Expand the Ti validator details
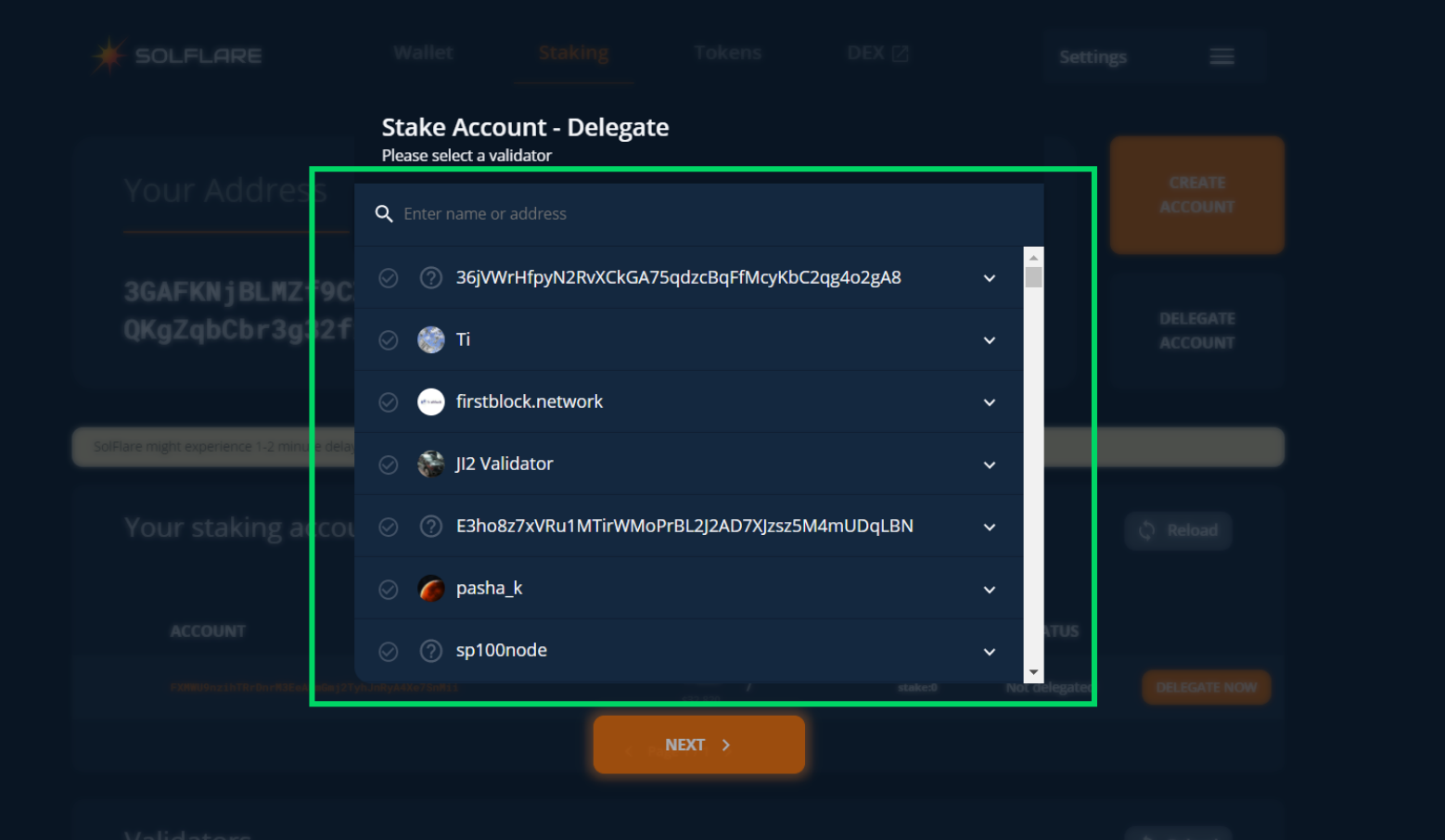Viewport: 1445px width, 840px height. point(990,340)
